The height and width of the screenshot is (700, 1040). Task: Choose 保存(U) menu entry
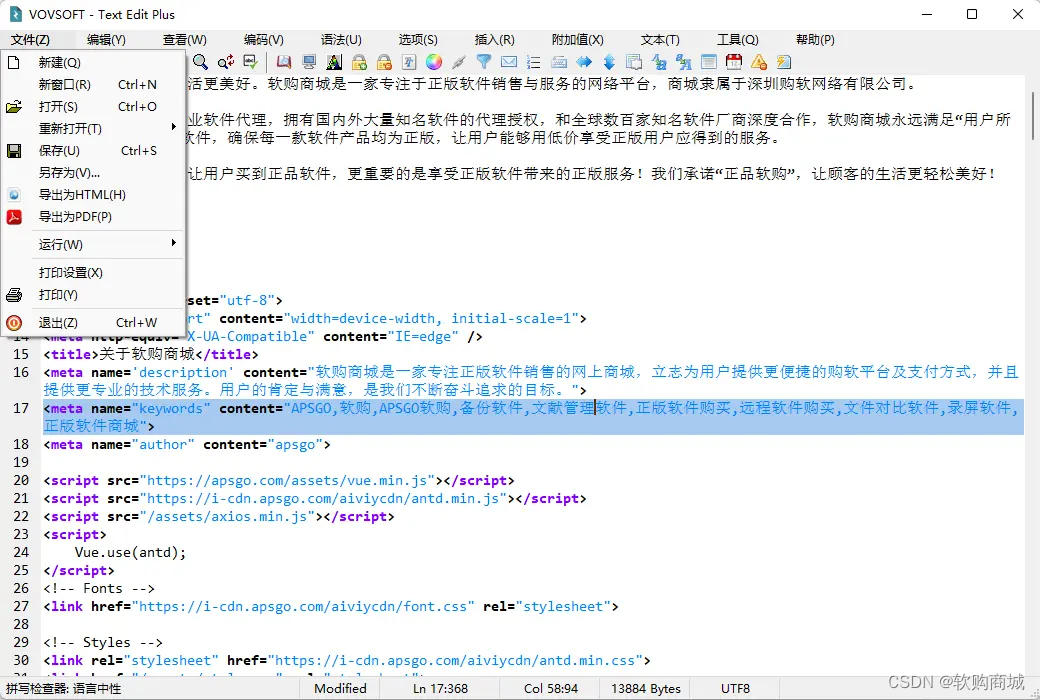tap(93, 151)
